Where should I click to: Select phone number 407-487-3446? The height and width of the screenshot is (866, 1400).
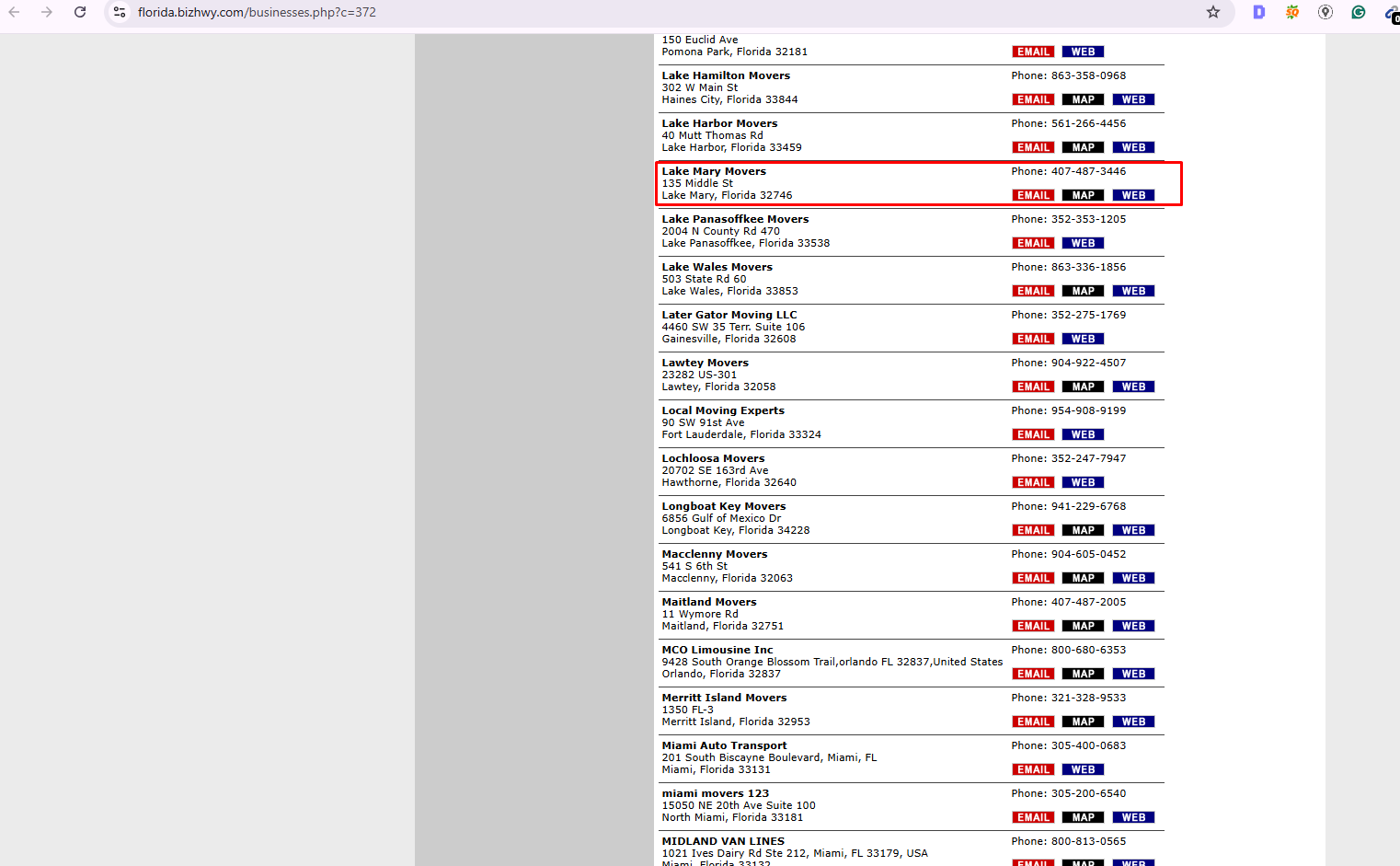pos(1088,171)
